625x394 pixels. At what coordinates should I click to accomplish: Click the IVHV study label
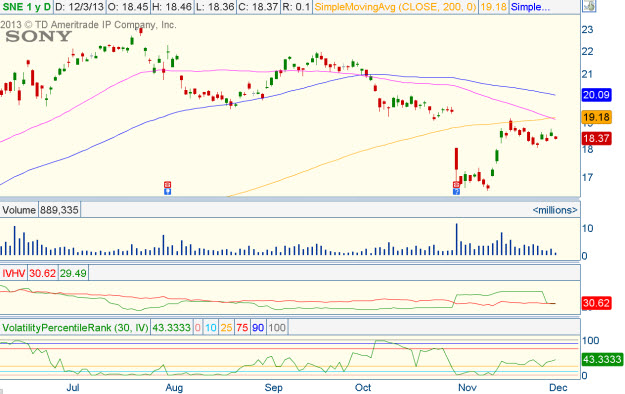tap(14, 273)
